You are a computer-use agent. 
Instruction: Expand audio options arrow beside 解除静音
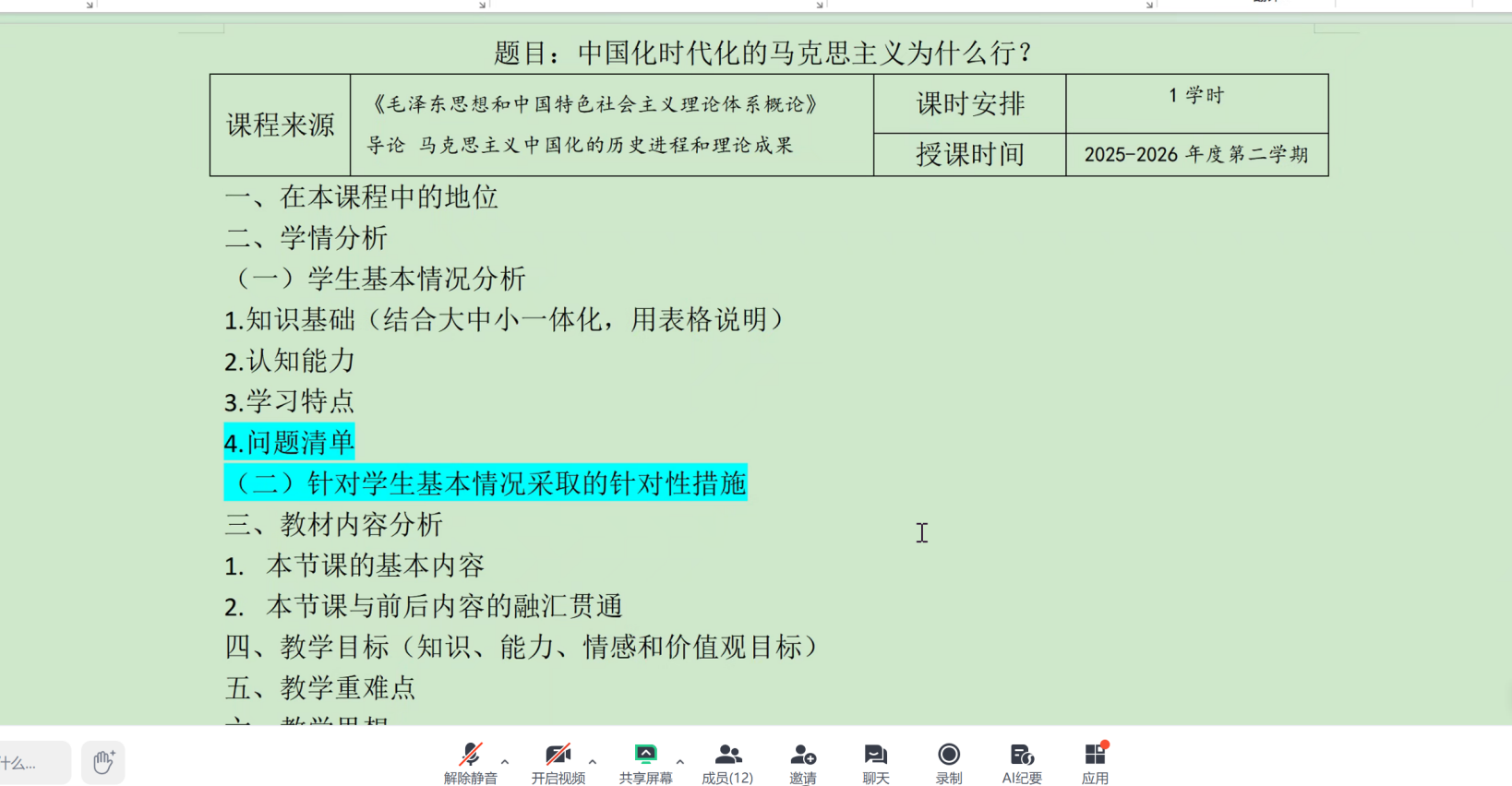pos(505,762)
